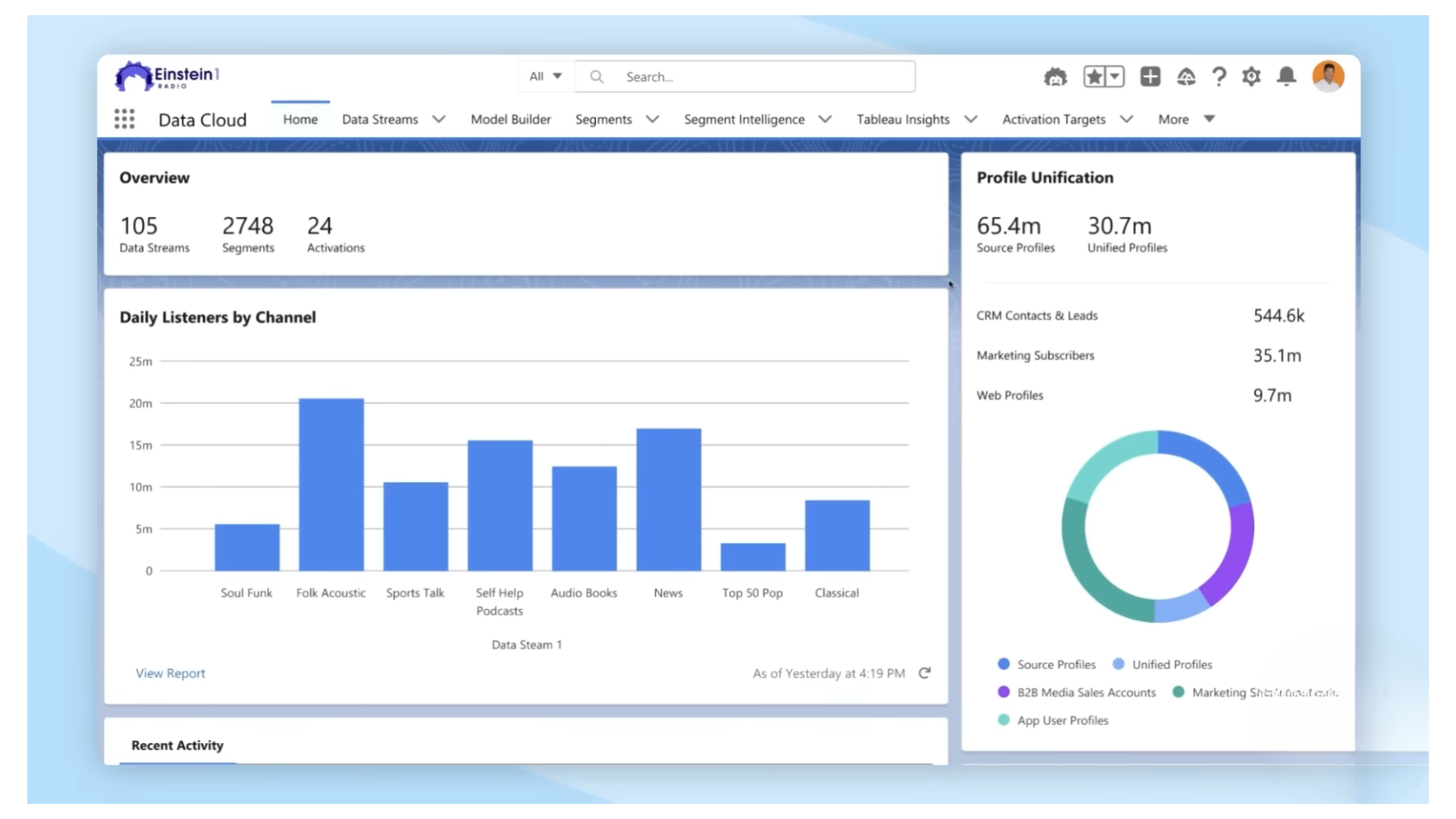Expand the Favorites list dropdown arrow
The height and width of the screenshot is (819, 1456).
[x=1115, y=77]
